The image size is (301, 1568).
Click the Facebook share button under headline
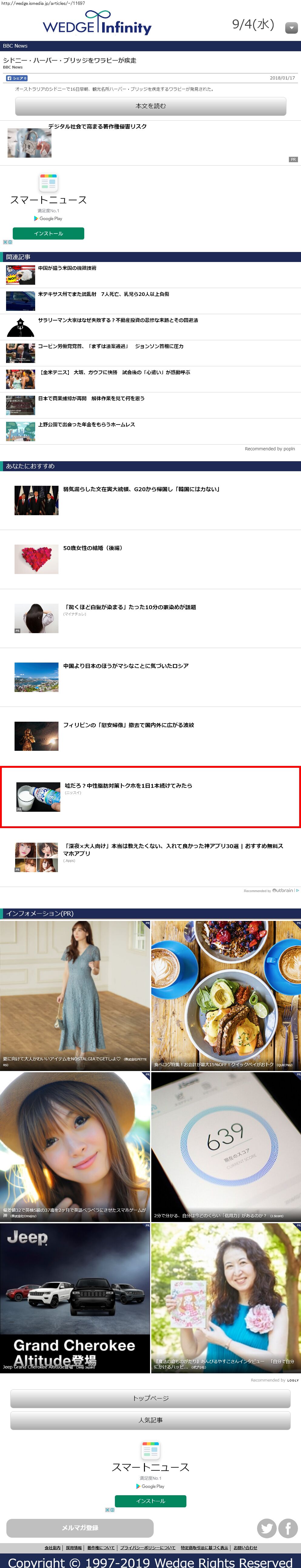tap(16, 78)
